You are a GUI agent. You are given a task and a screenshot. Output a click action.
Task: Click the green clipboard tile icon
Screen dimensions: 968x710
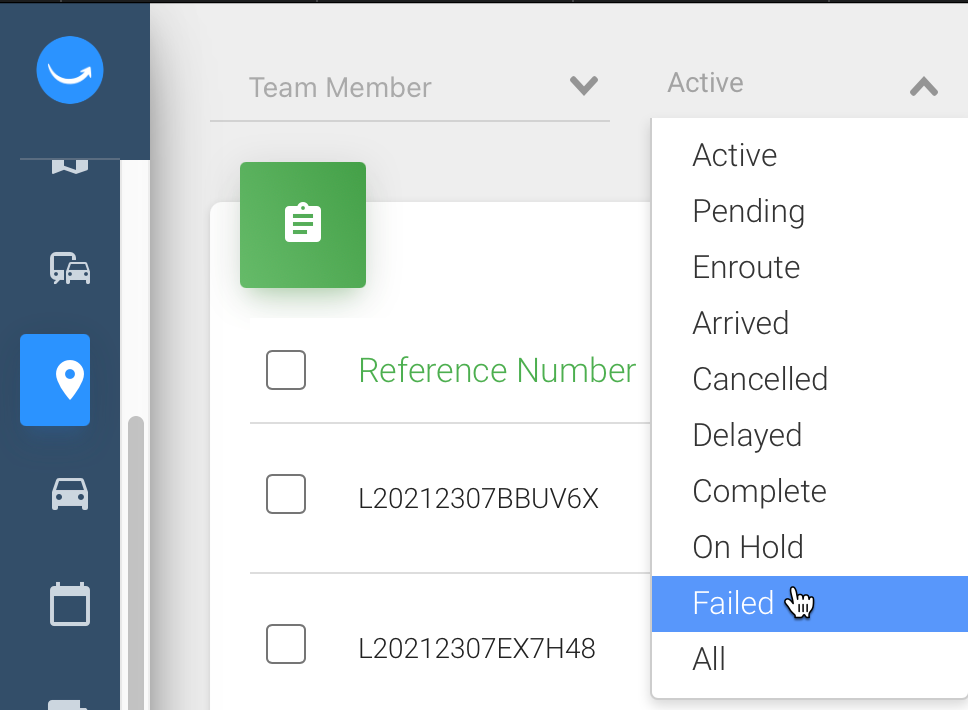click(302, 225)
